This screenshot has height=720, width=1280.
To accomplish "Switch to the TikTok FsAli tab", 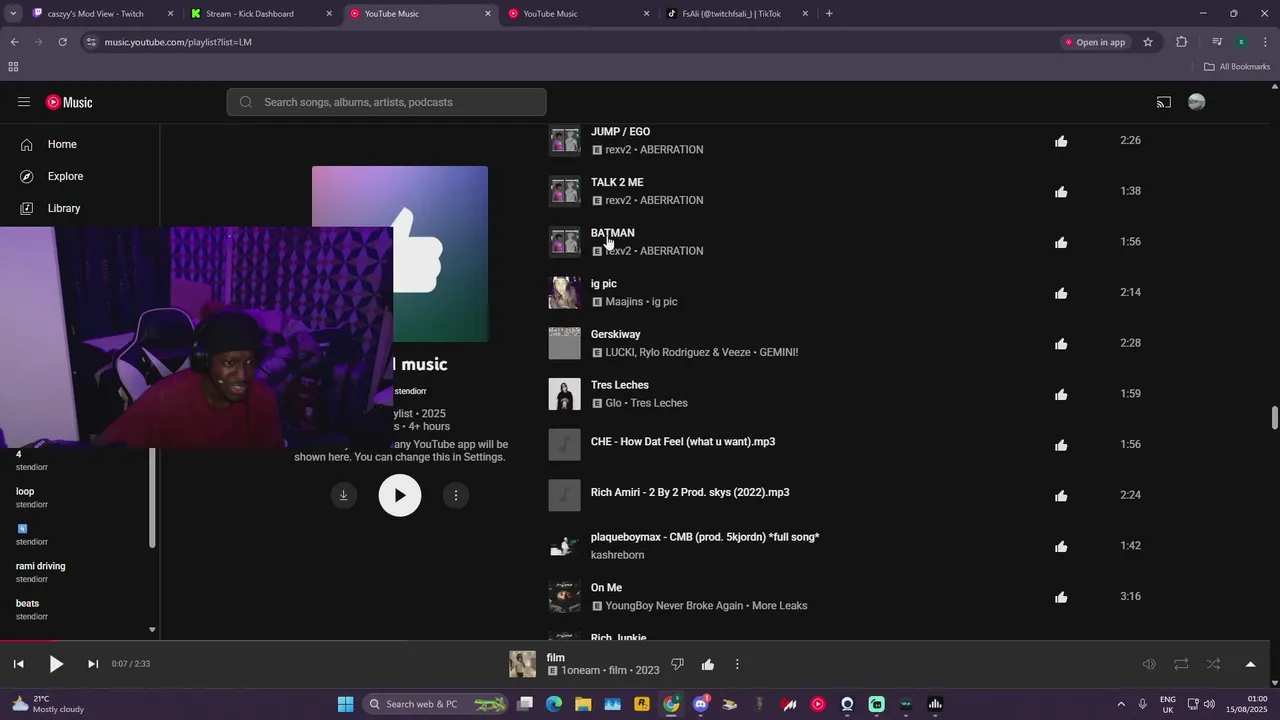I will (737, 14).
